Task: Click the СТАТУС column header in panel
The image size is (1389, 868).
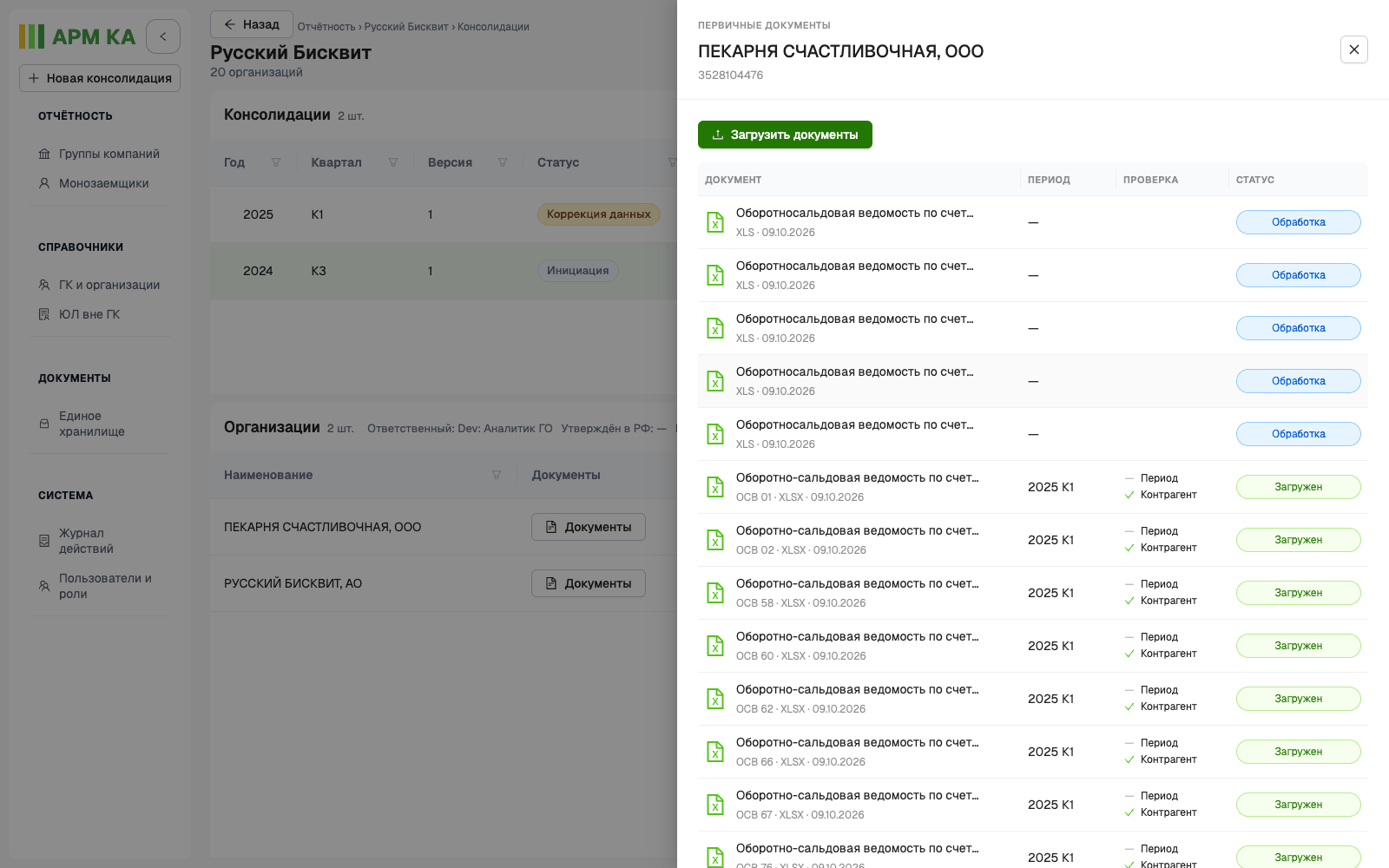Action: tap(1255, 180)
